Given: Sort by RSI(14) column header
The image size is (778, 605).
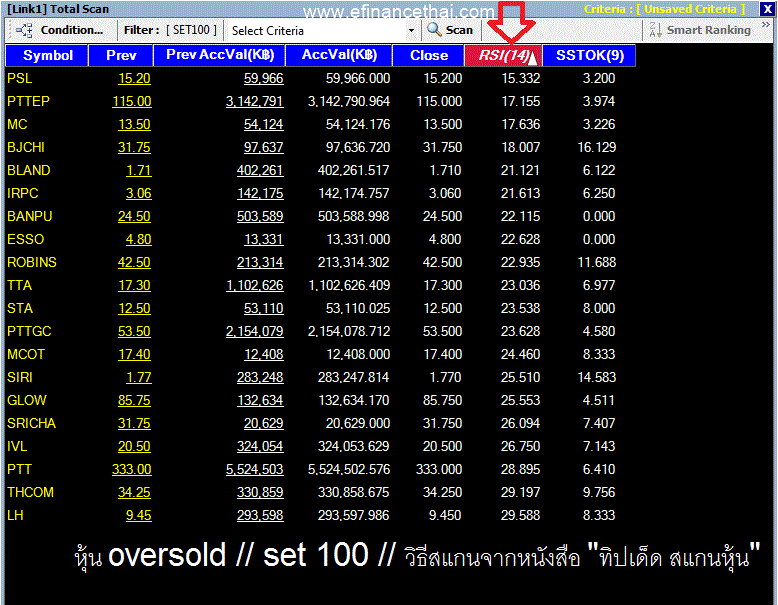Looking at the screenshot, I should [503, 55].
